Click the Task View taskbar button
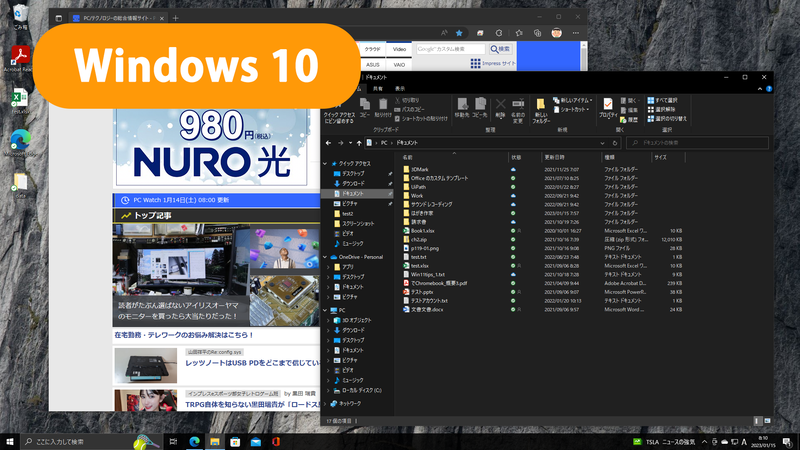 [x=173, y=442]
